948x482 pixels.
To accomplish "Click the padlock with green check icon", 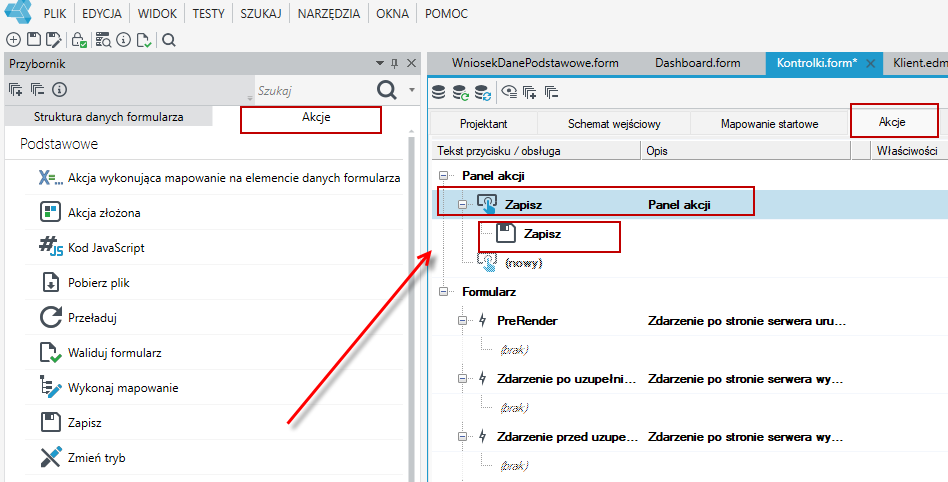I will click(x=79, y=41).
